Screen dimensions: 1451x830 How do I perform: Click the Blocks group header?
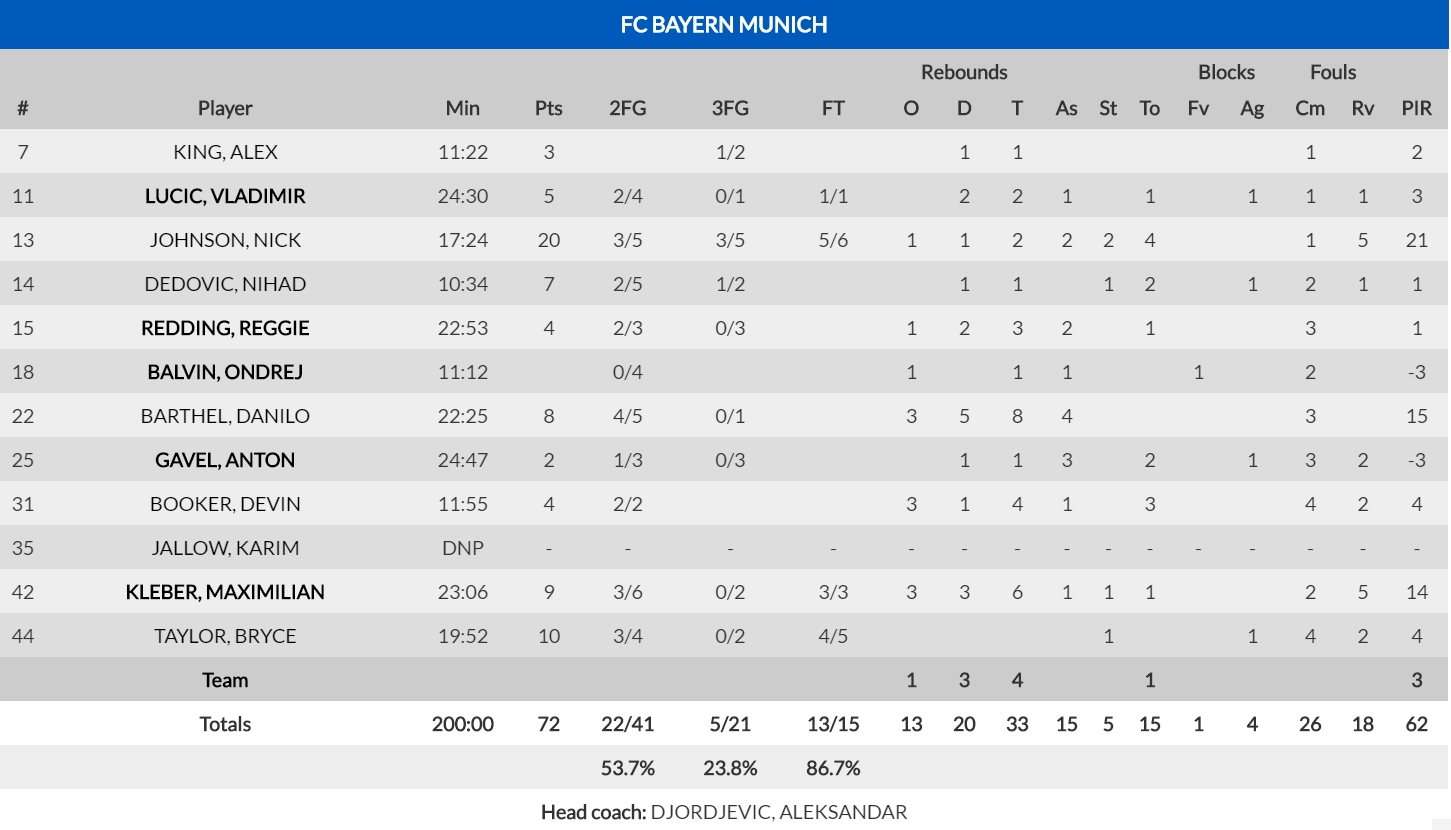point(1226,72)
